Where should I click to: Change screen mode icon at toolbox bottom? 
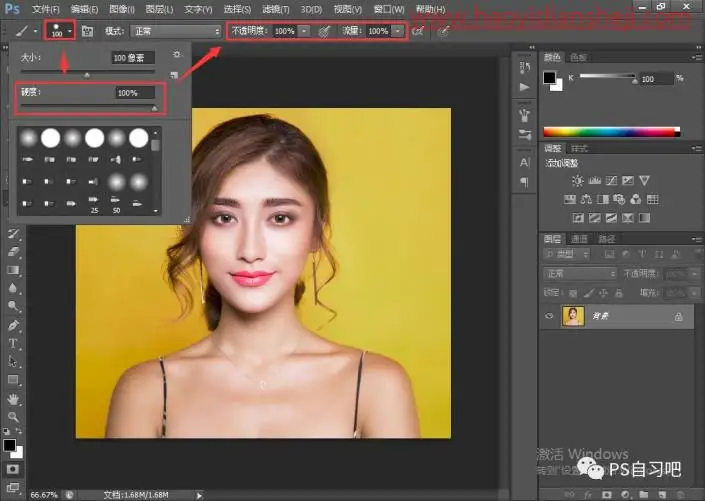pyautogui.click(x=13, y=488)
